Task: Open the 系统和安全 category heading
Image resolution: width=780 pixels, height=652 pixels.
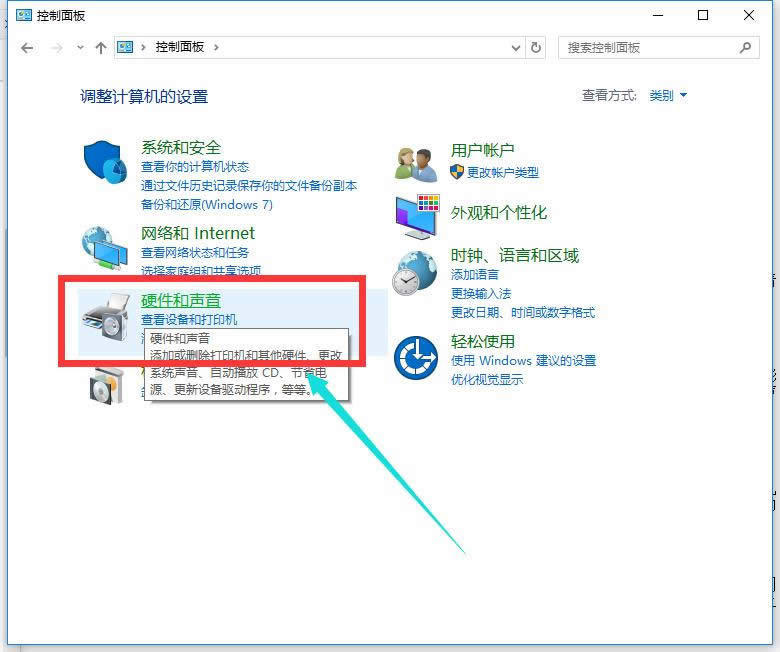Action: coord(181,148)
